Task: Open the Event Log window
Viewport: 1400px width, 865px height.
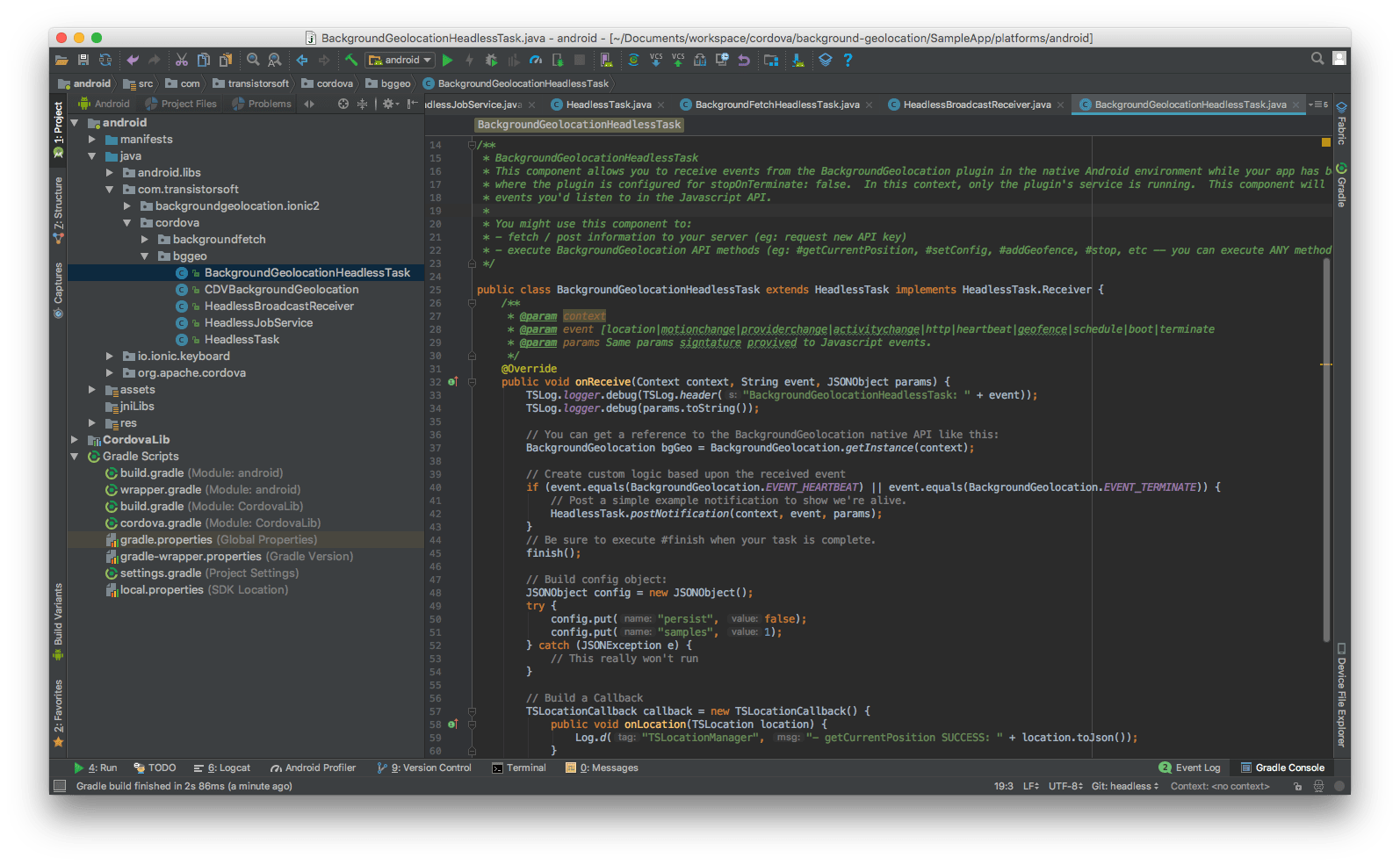Action: [1189, 768]
